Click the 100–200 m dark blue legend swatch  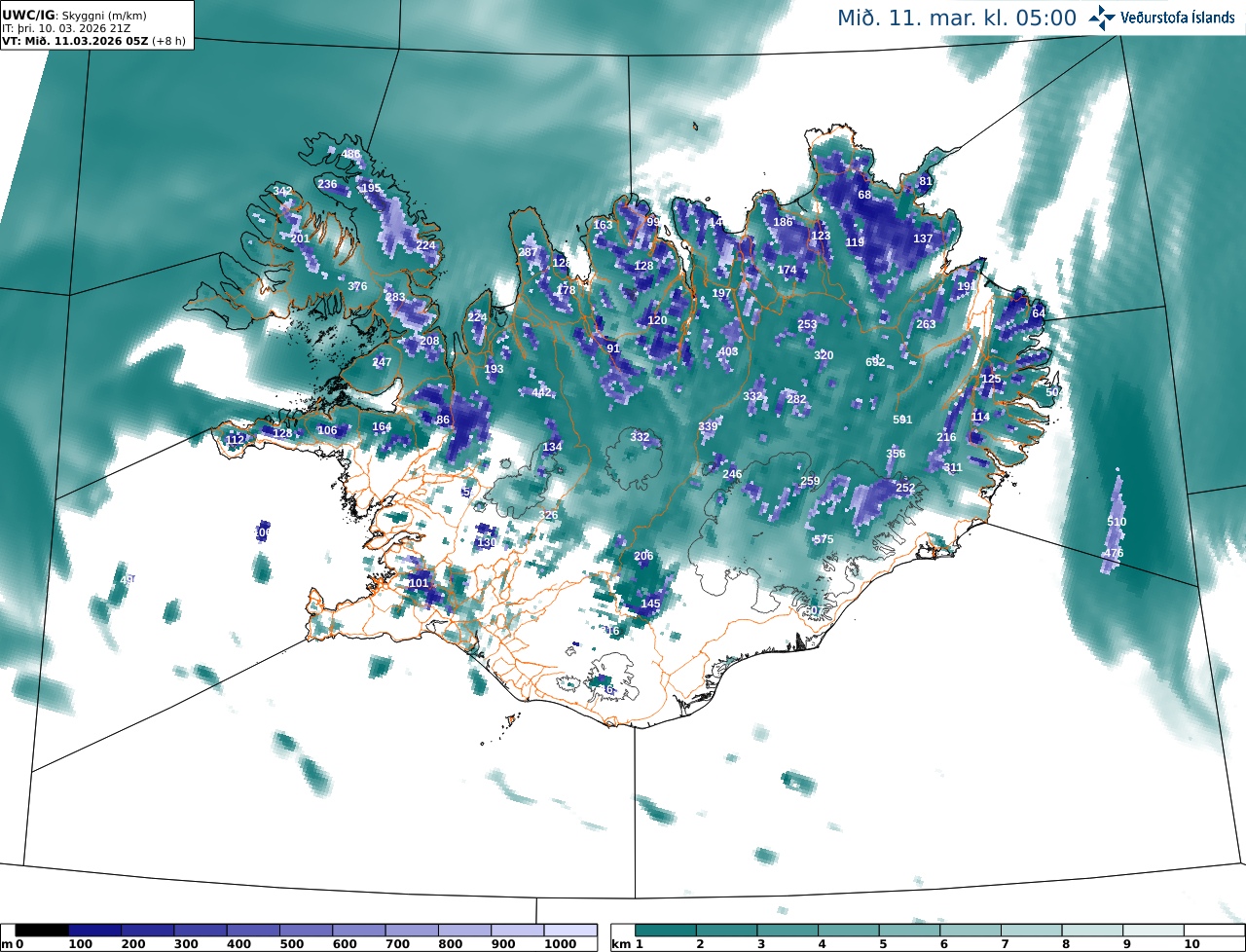[94, 931]
